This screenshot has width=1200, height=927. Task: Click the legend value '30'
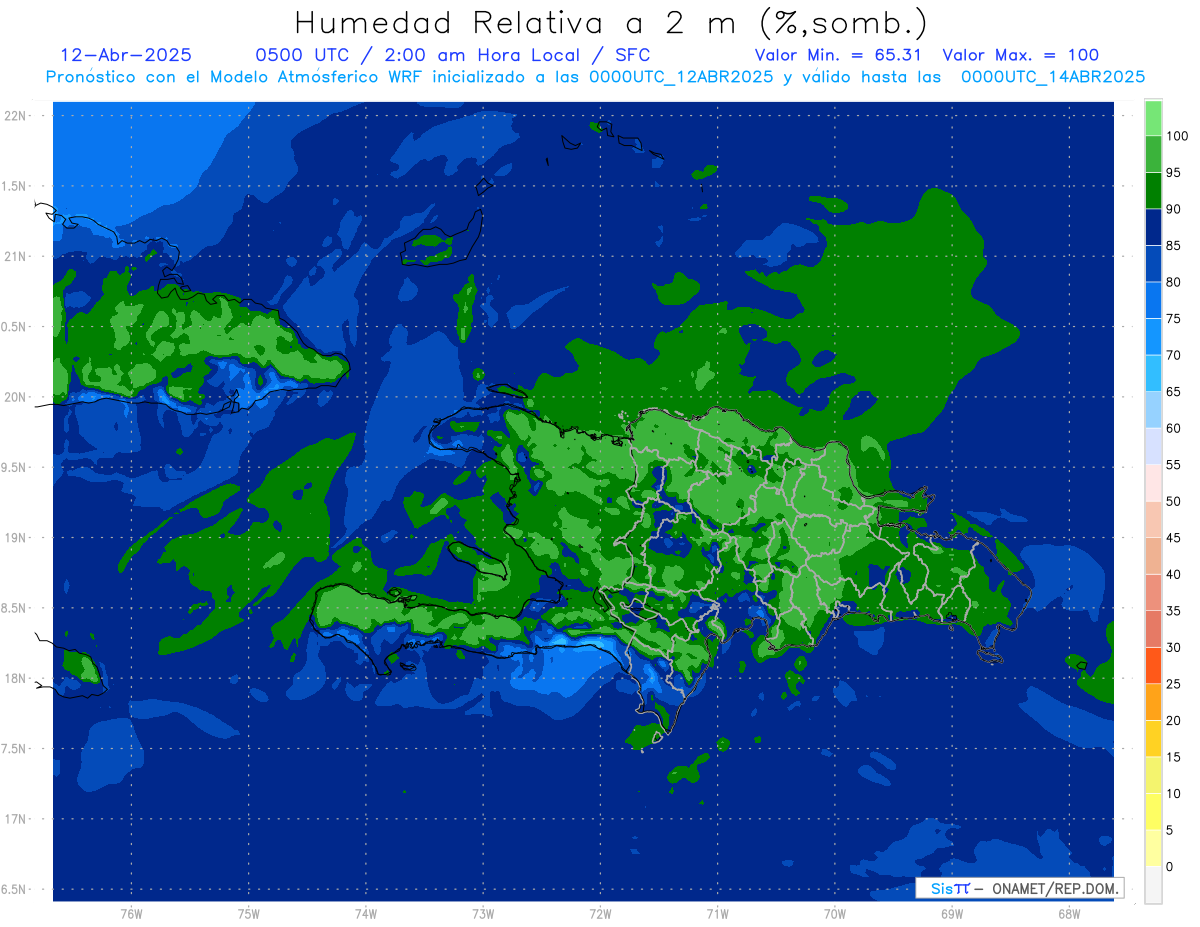pyautogui.click(x=1174, y=648)
